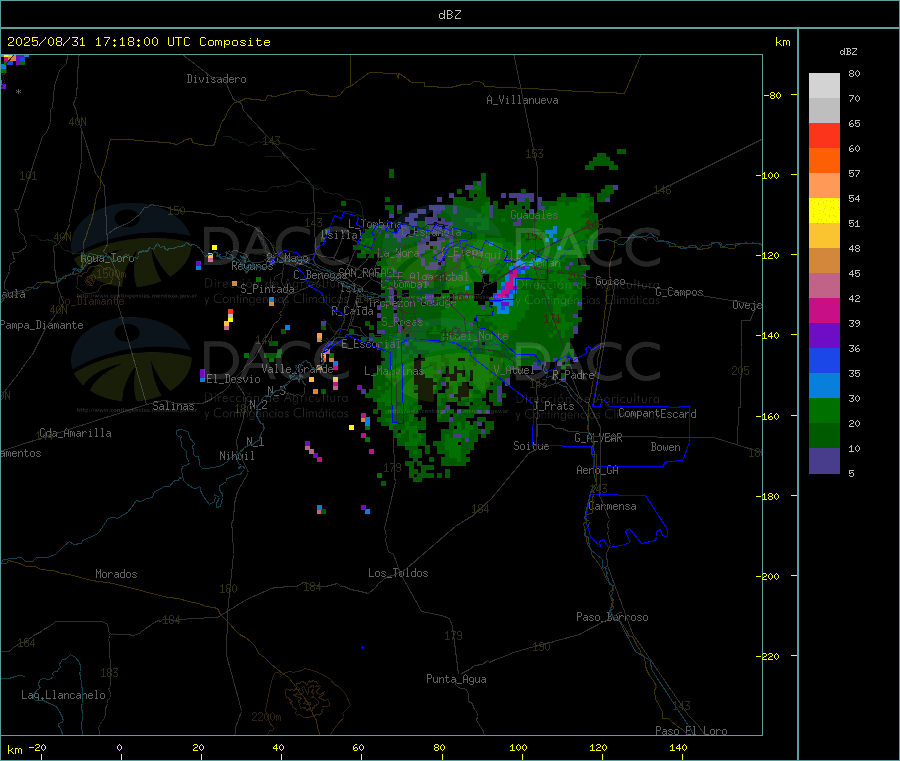The height and width of the screenshot is (761, 900).
Task: Click the 'Salinas' map label
Action: [173, 406]
